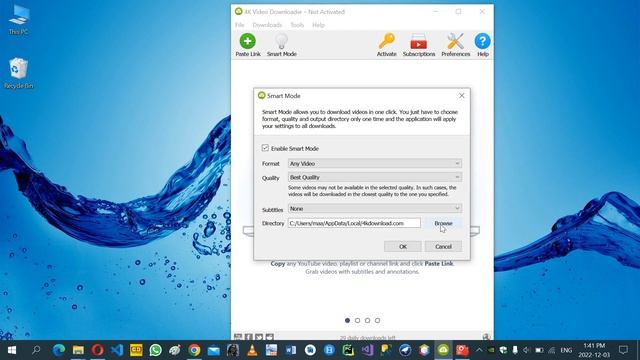640x360 pixels.
Task: Open the Subtitles dropdown showing None
Action: click(x=375, y=209)
